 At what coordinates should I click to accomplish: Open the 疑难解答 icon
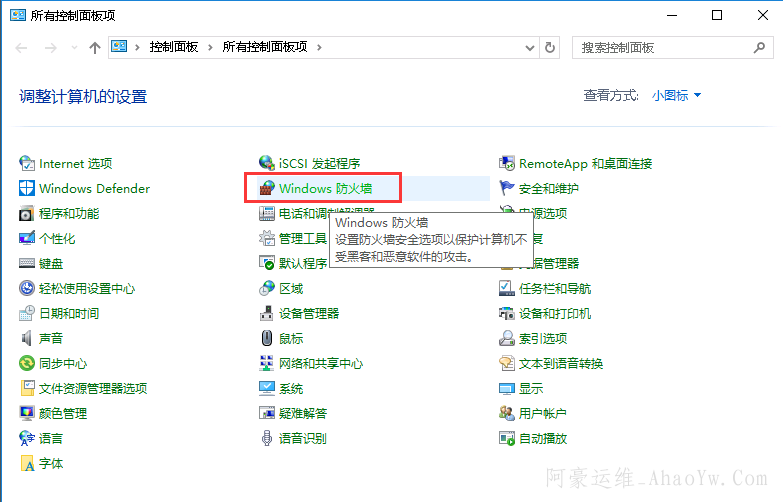point(267,413)
